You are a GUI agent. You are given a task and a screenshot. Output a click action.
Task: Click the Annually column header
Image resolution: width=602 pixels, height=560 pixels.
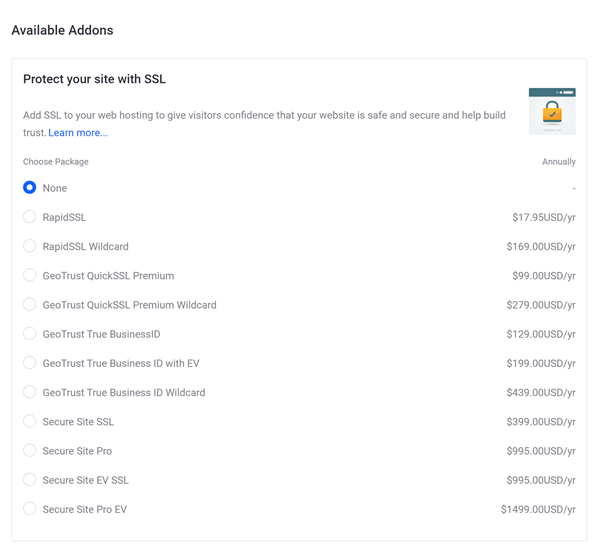tap(559, 162)
